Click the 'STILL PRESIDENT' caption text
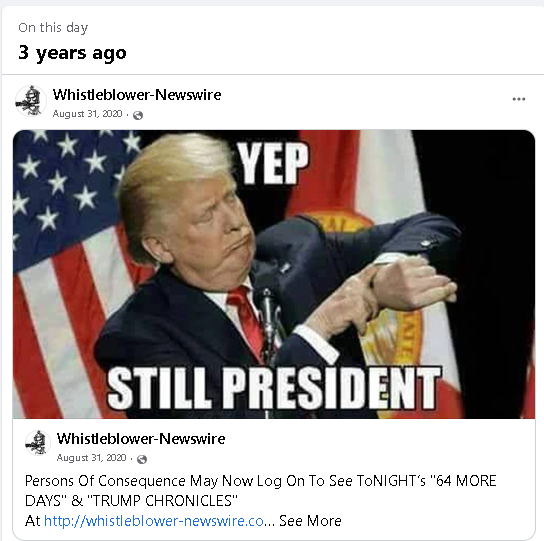The height and width of the screenshot is (541, 544). coord(274,388)
